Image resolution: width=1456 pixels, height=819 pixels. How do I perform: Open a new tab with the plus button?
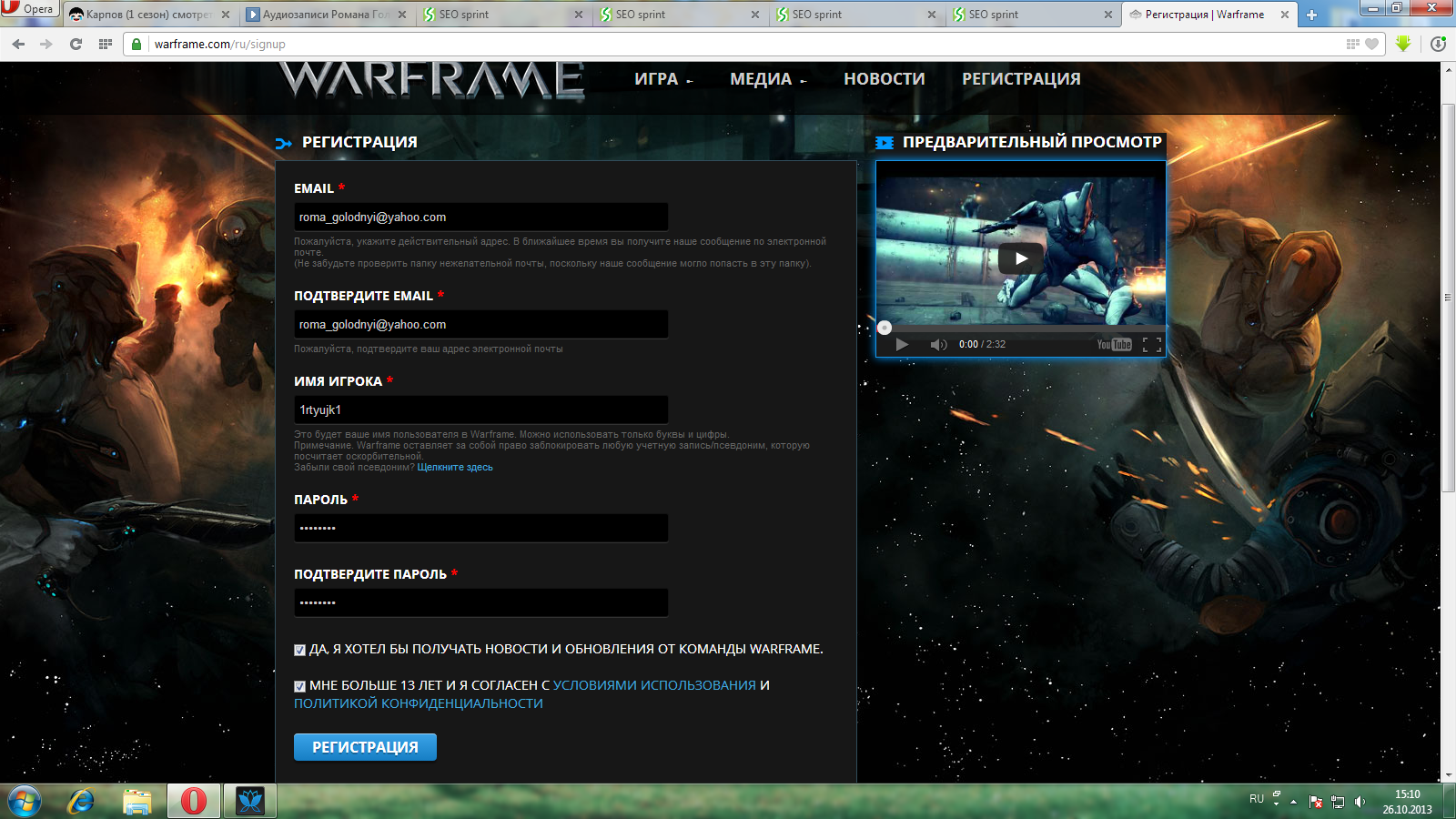[x=1311, y=15]
